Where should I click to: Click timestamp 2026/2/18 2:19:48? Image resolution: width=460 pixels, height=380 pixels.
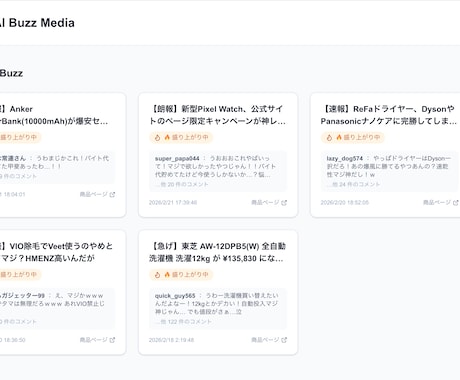pos(171,340)
